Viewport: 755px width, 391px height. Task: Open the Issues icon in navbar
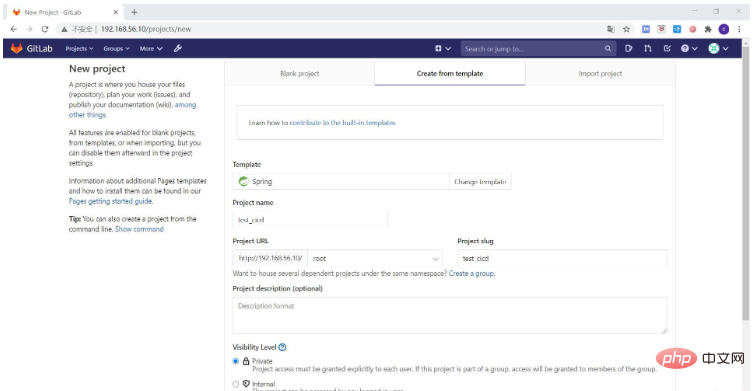[628, 49]
